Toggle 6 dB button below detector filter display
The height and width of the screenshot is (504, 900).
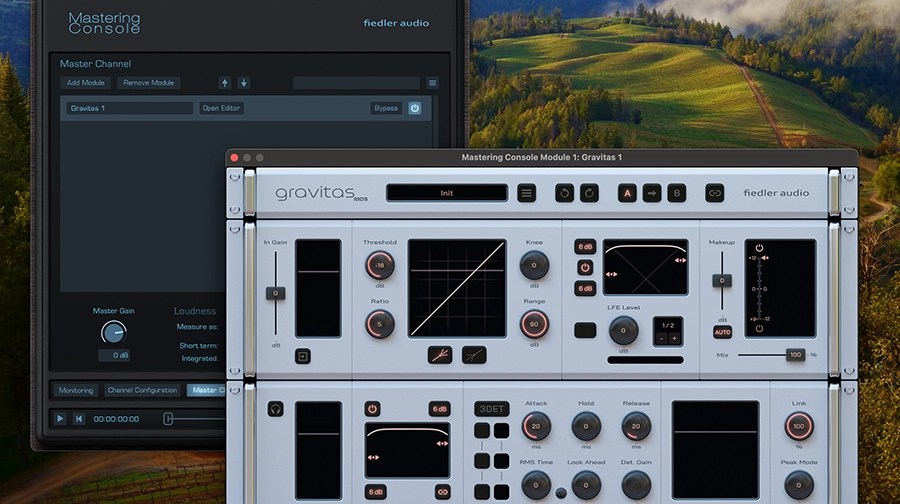(375, 492)
